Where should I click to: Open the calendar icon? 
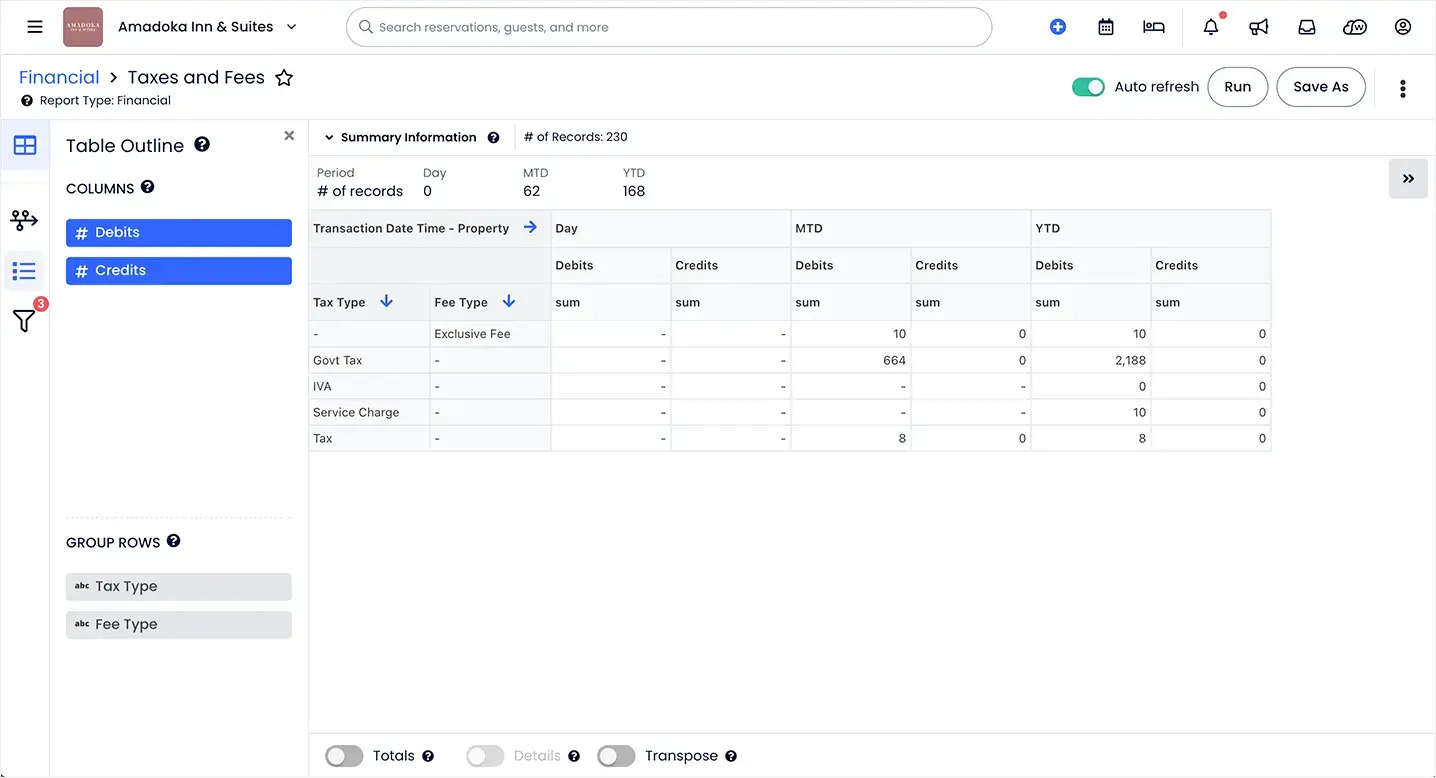1106,27
